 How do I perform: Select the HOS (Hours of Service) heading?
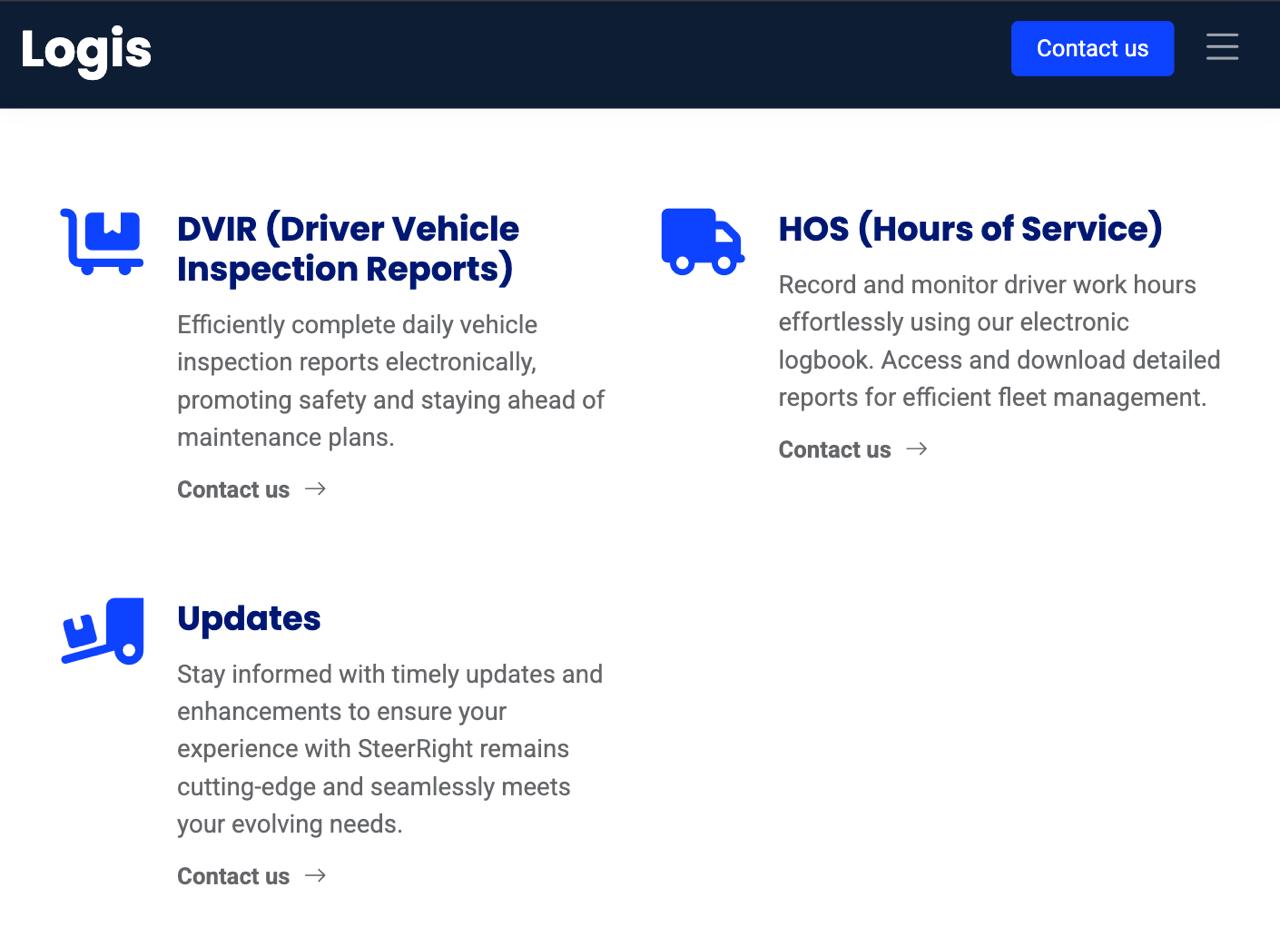[x=970, y=229]
